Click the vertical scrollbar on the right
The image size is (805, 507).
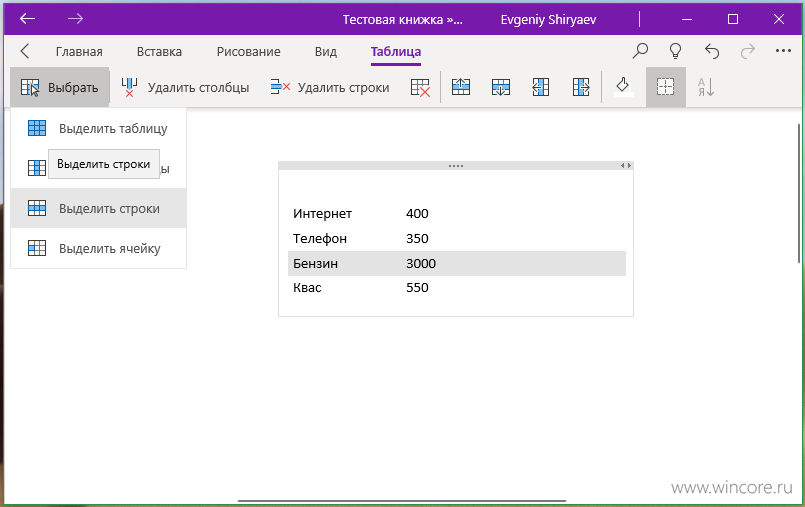798,193
